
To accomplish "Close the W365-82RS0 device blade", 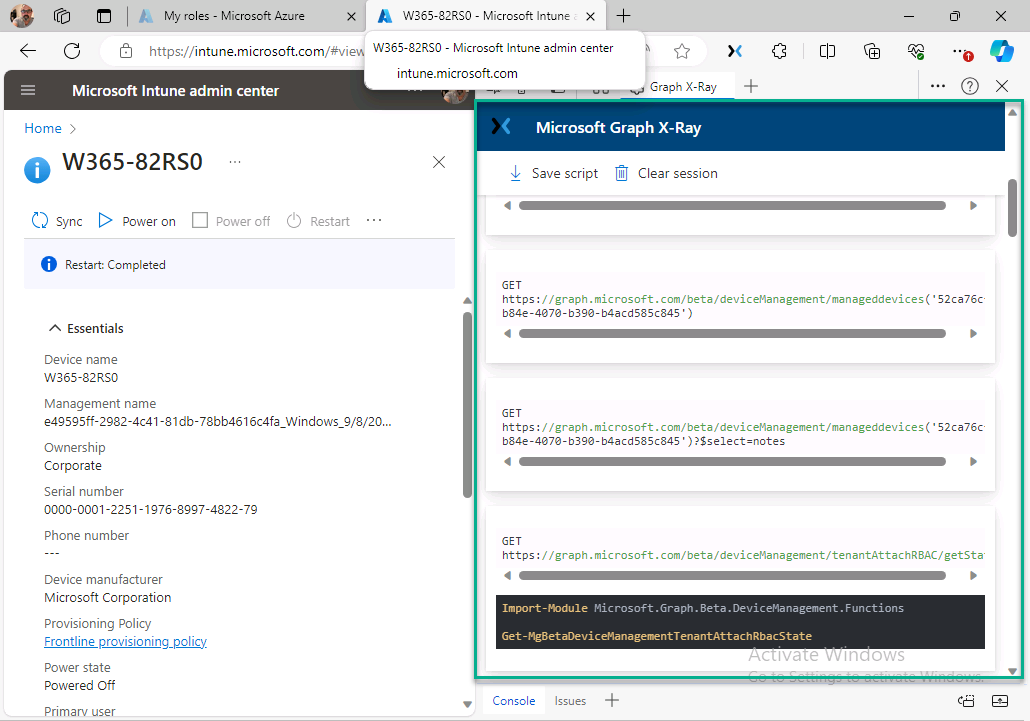I will [439, 162].
